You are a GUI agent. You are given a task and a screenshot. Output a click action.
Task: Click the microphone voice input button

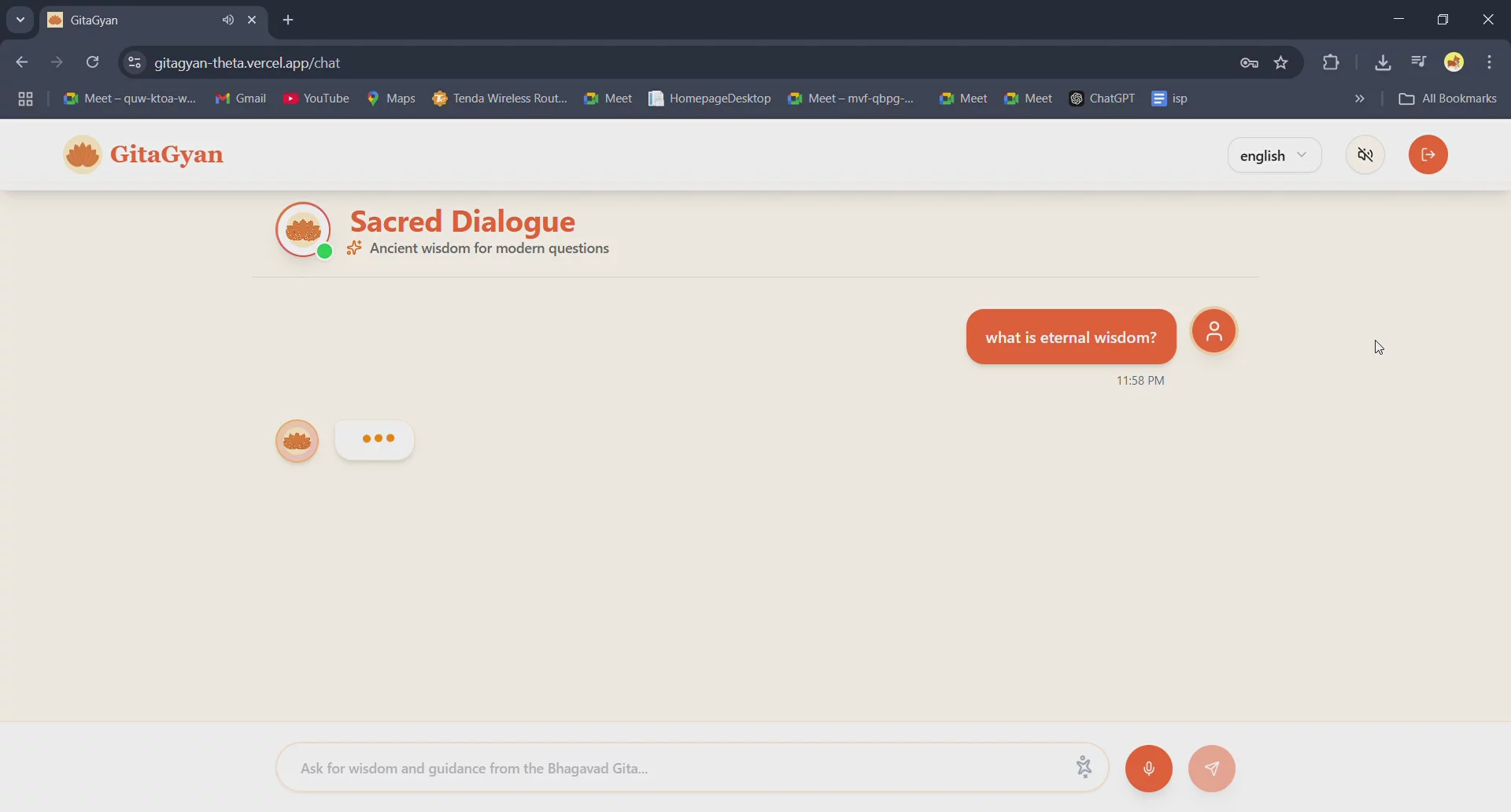(1148, 768)
